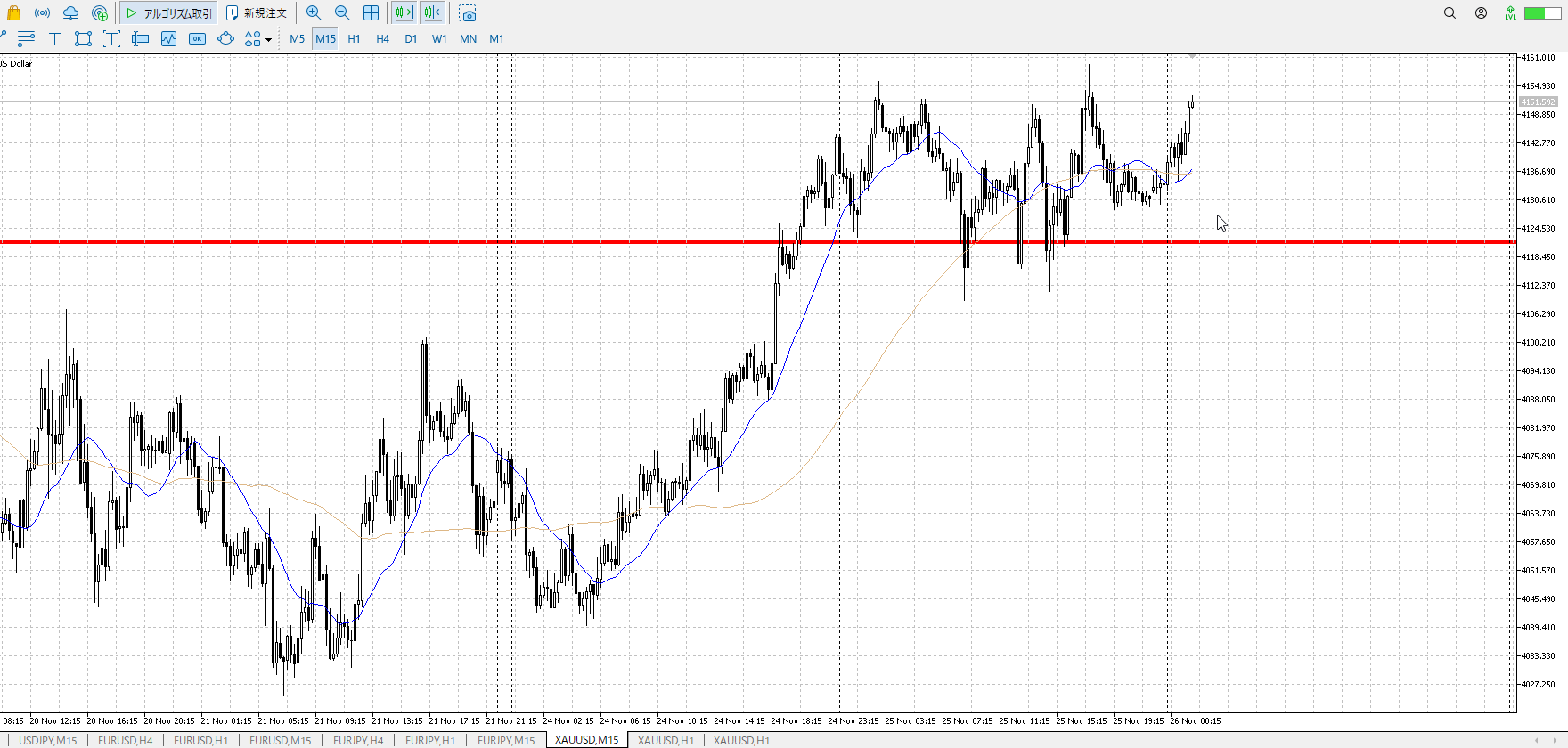Take a chart screenshot with camera icon

coord(468,13)
